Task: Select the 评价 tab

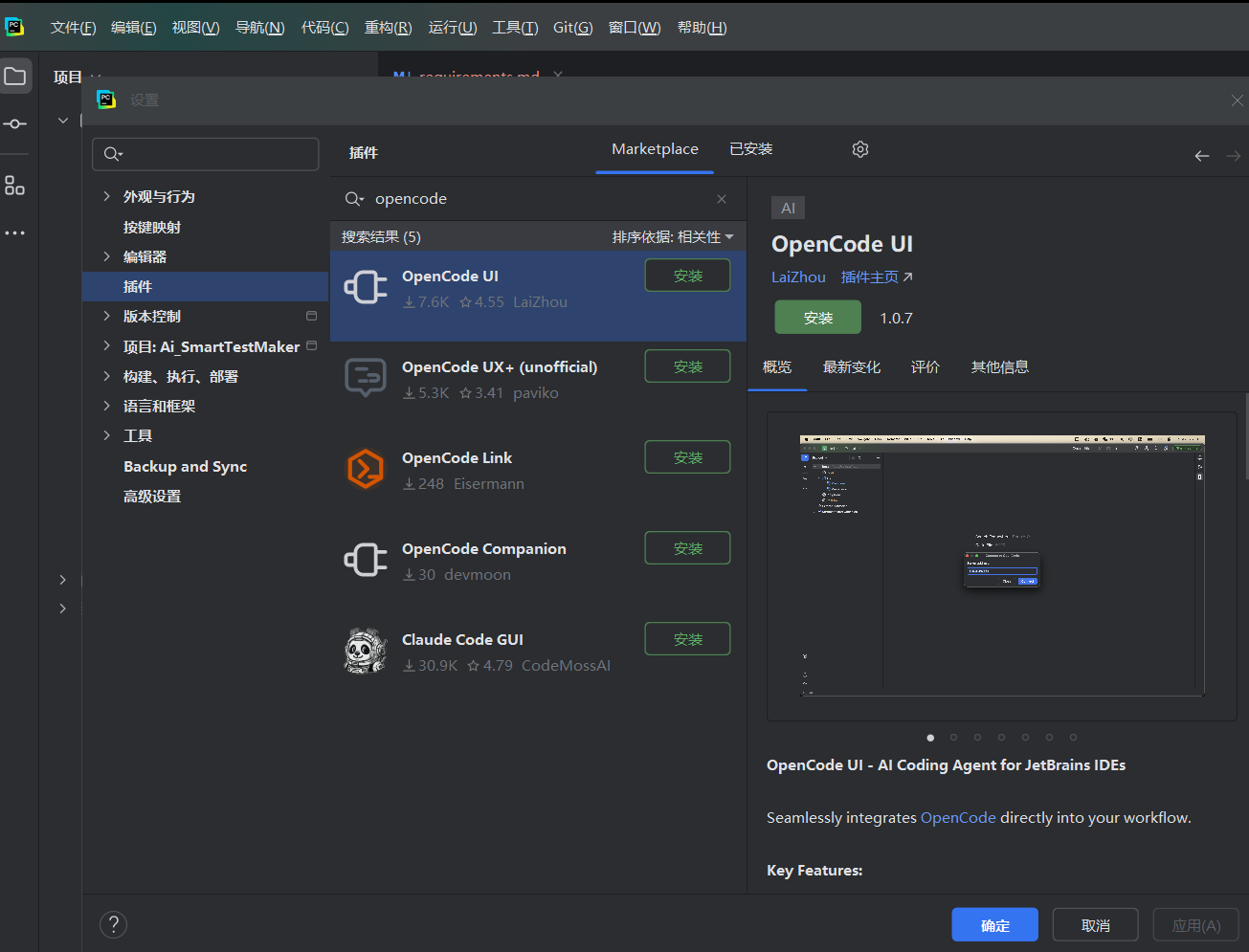Action: (x=926, y=367)
